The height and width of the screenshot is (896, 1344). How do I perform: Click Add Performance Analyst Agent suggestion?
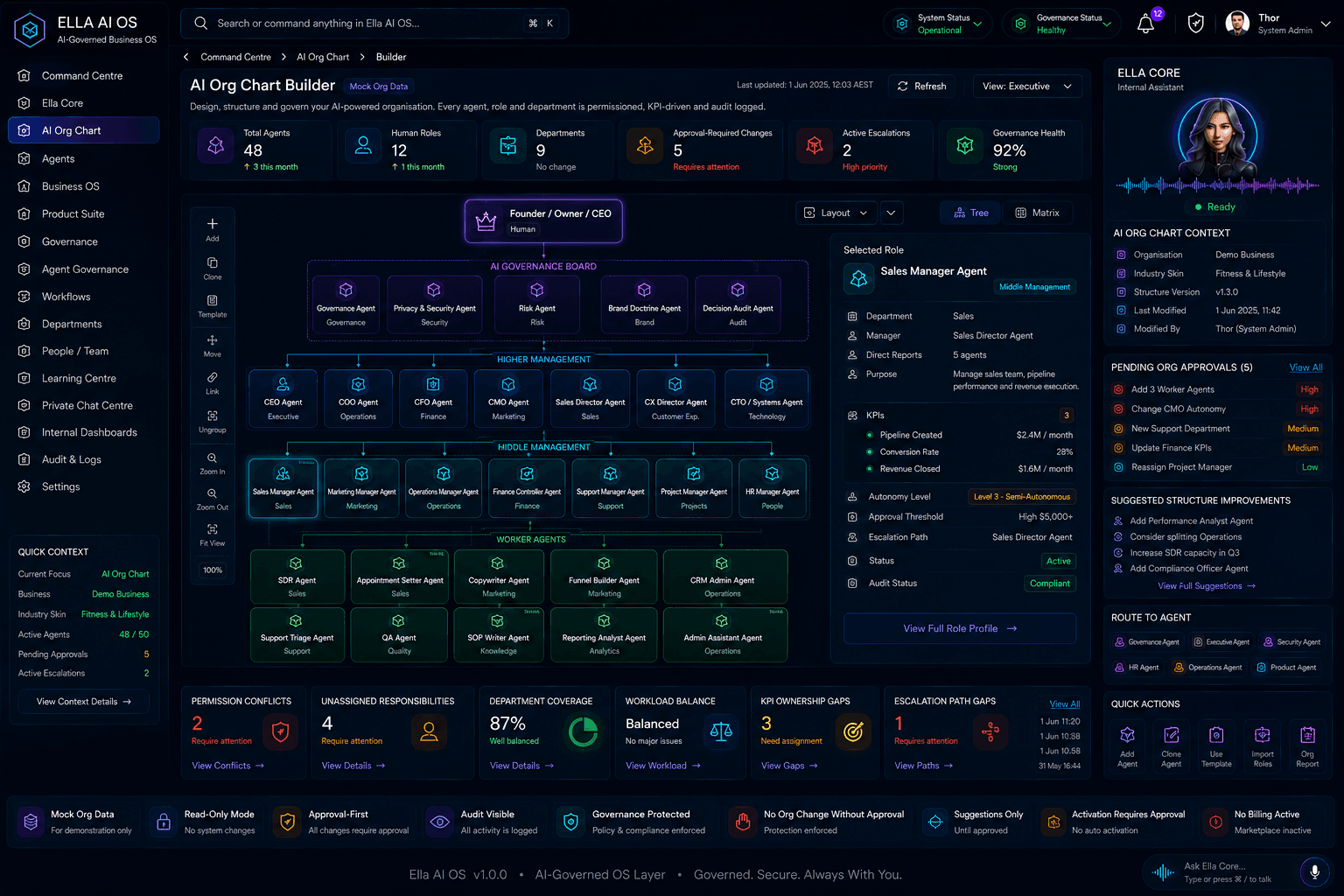(1191, 521)
